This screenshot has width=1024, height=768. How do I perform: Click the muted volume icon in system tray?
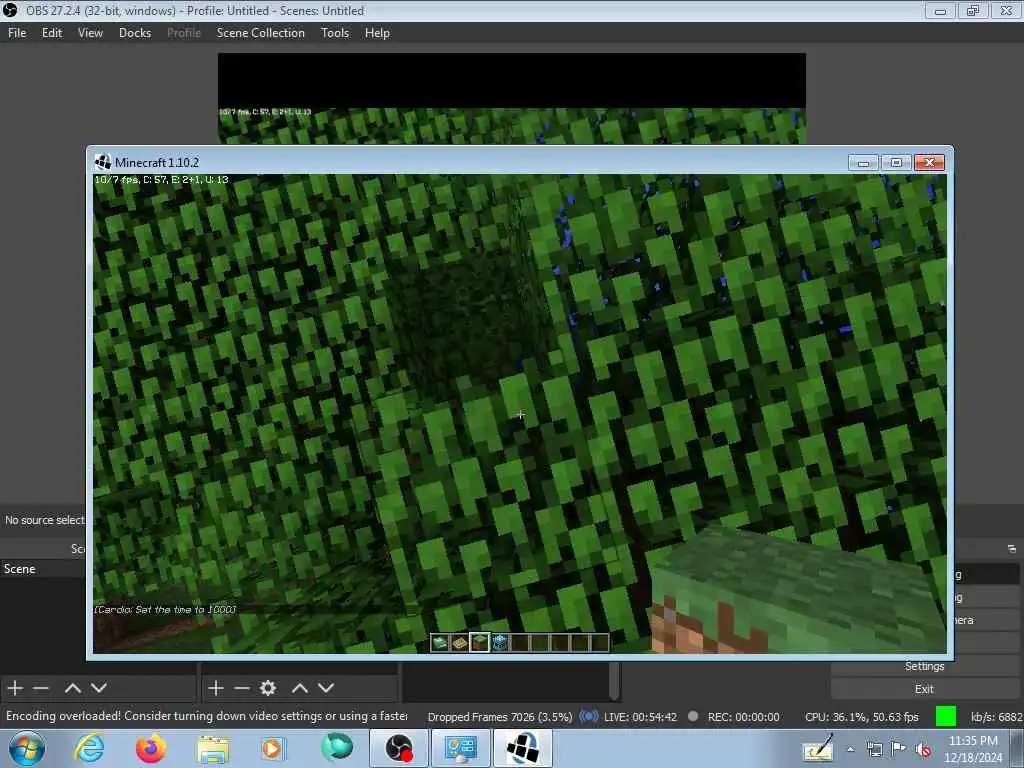click(923, 750)
